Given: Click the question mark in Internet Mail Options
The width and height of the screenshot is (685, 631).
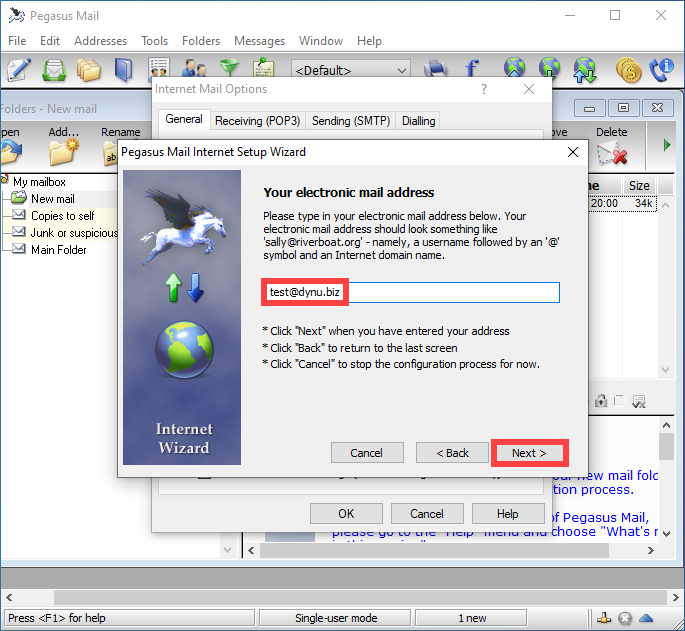Looking at the screenshot, I should click(x=484, y=89).
